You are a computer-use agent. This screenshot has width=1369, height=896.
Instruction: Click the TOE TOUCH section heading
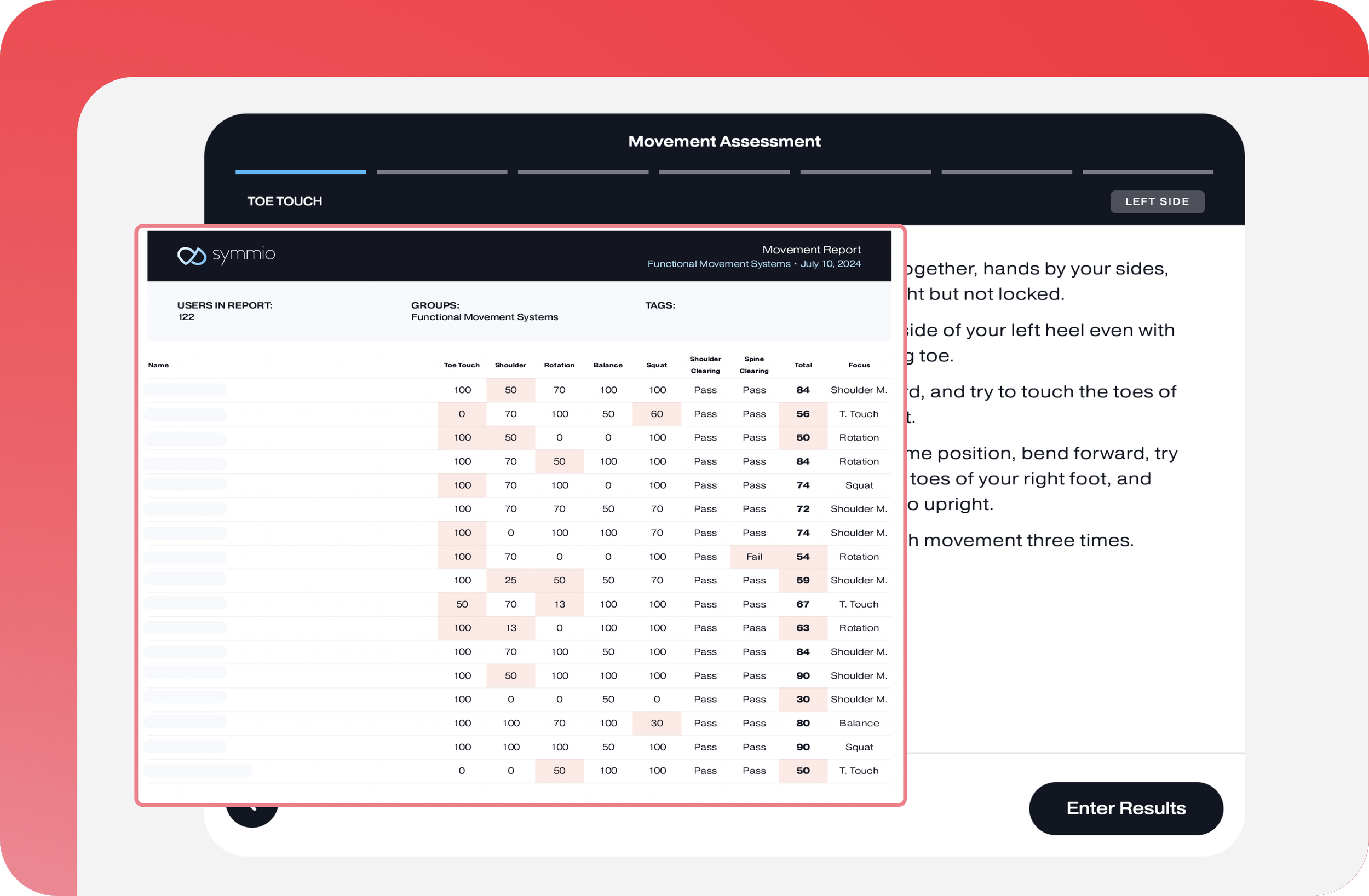(285, 202)
